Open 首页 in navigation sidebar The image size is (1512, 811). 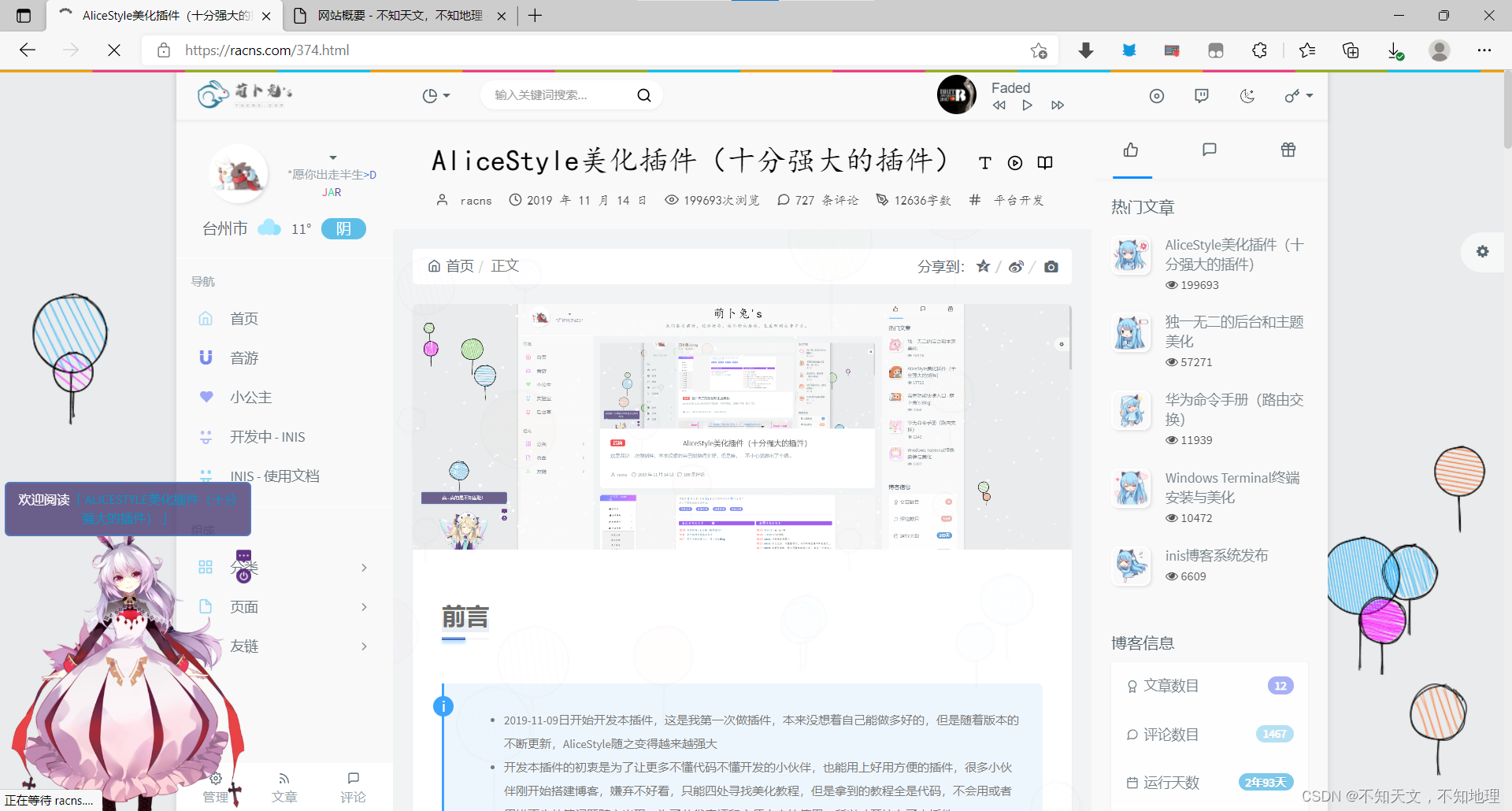click(244, 319)
